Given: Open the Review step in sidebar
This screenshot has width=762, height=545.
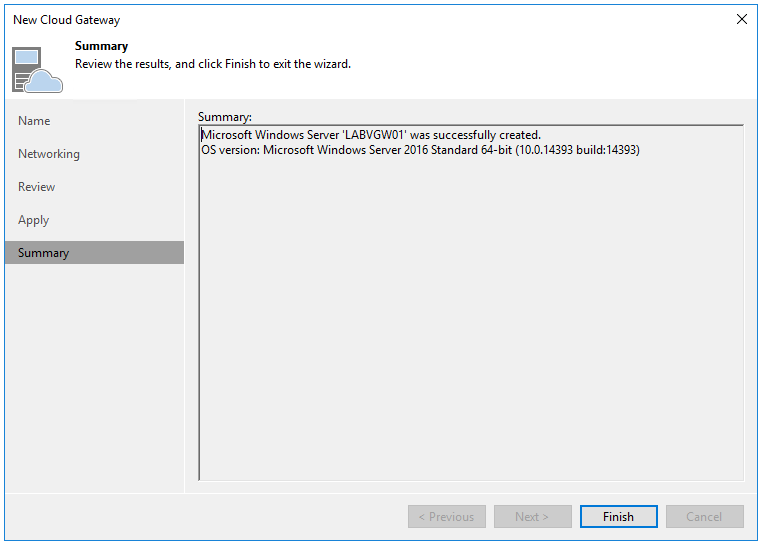Looking at the screenshot, I should 37,187.
